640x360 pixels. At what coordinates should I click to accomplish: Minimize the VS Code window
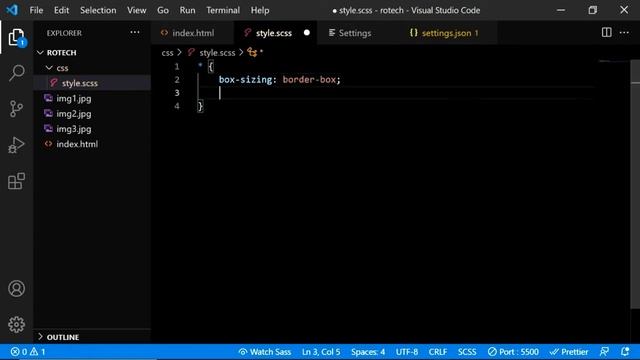561,10
